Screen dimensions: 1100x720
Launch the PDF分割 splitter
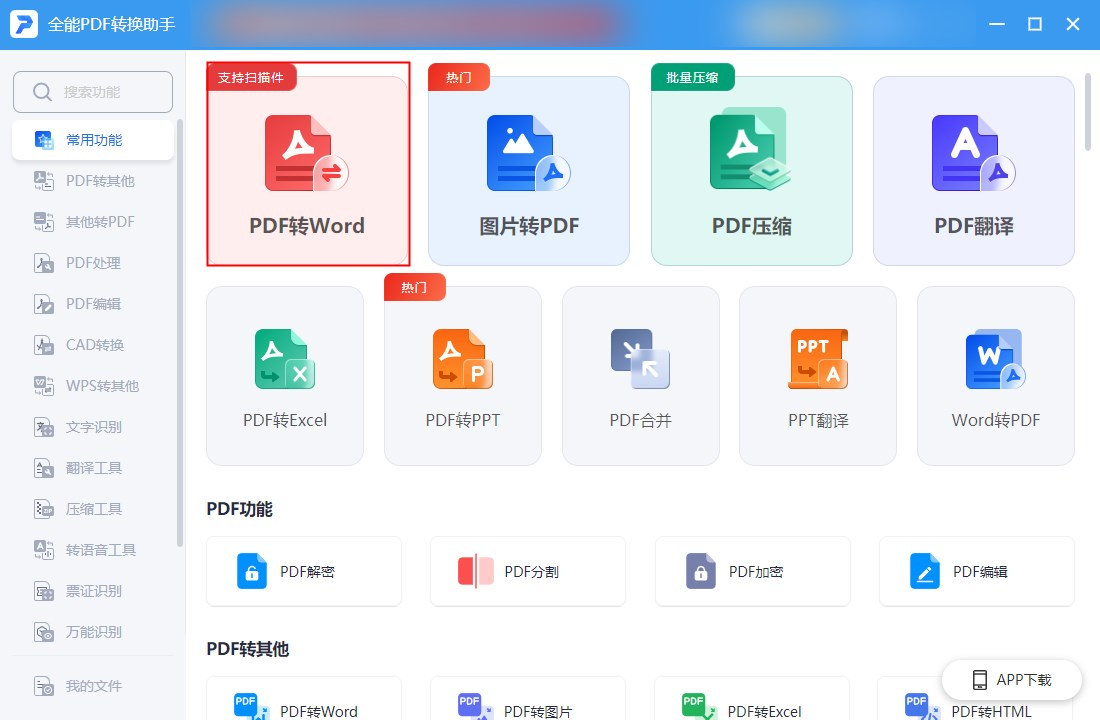pos(528,571)
